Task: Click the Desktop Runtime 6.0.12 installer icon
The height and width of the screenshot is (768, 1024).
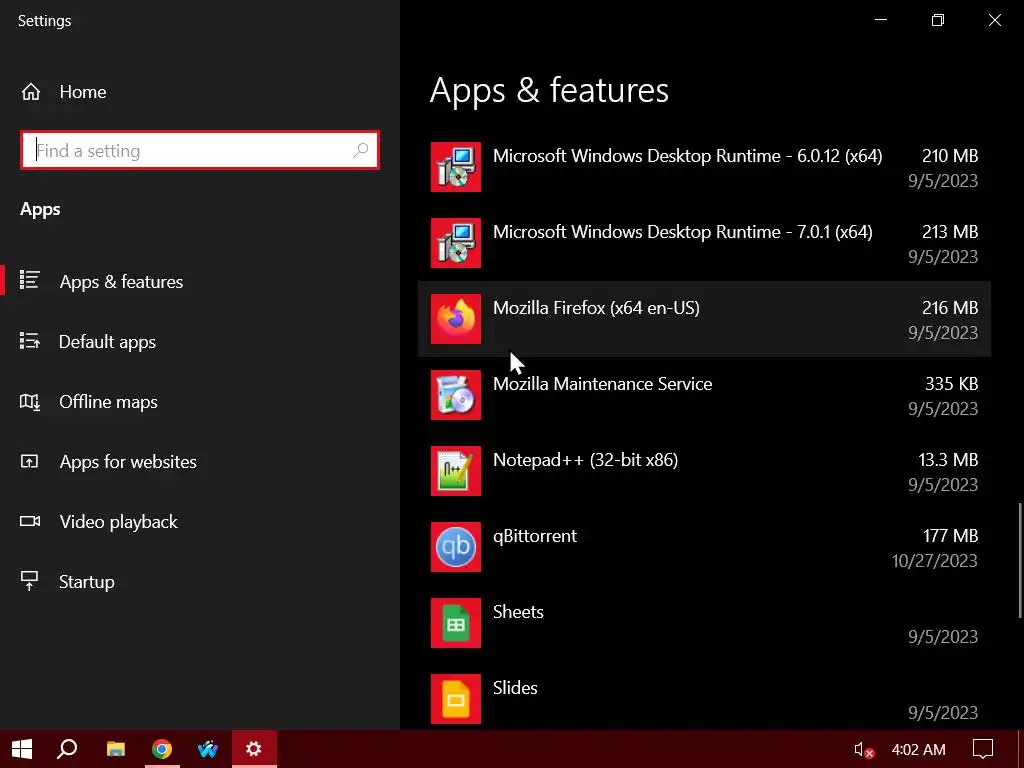Action: (456, 167)
